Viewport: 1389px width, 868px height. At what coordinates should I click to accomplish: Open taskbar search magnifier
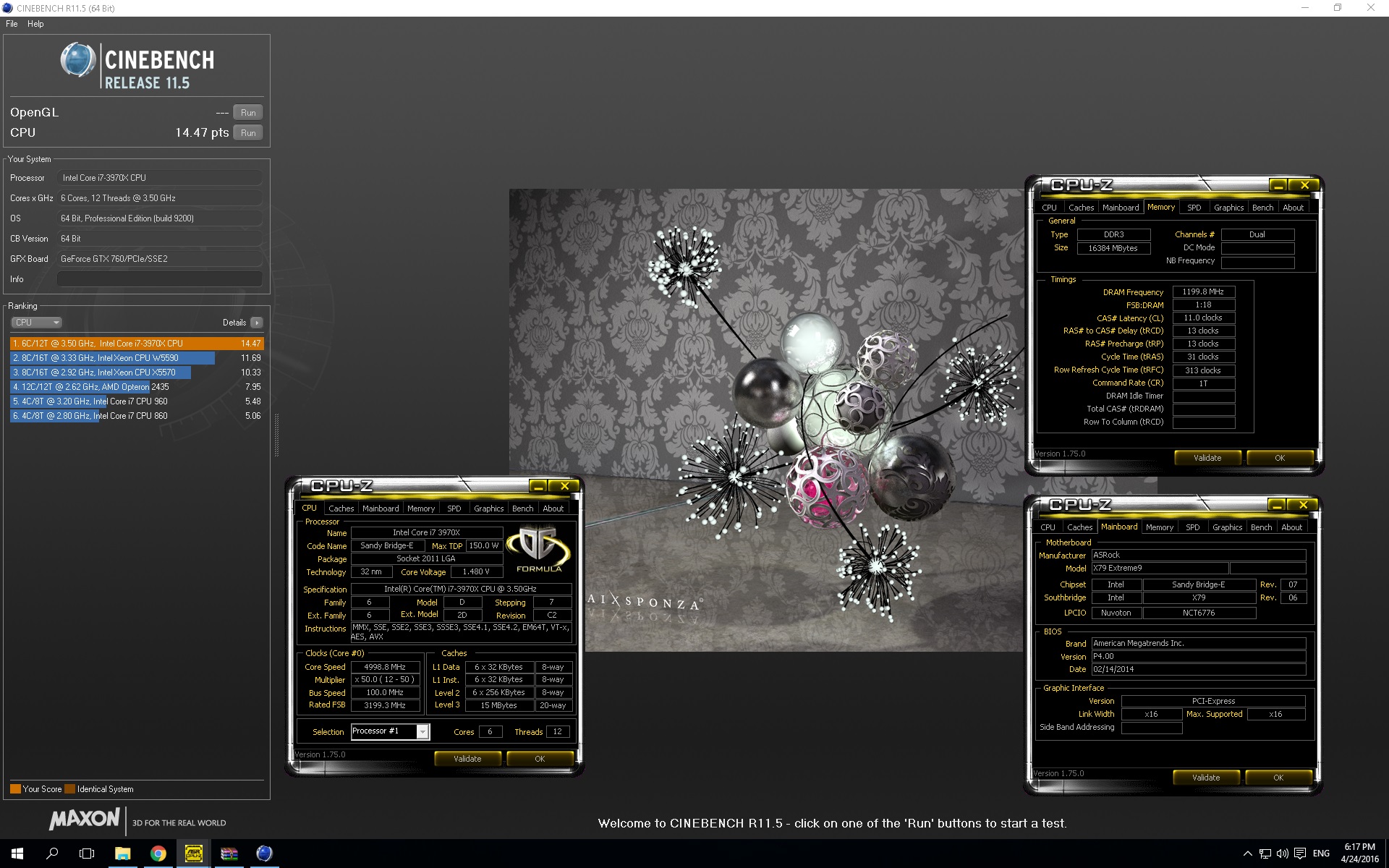[x=52, y=854]
